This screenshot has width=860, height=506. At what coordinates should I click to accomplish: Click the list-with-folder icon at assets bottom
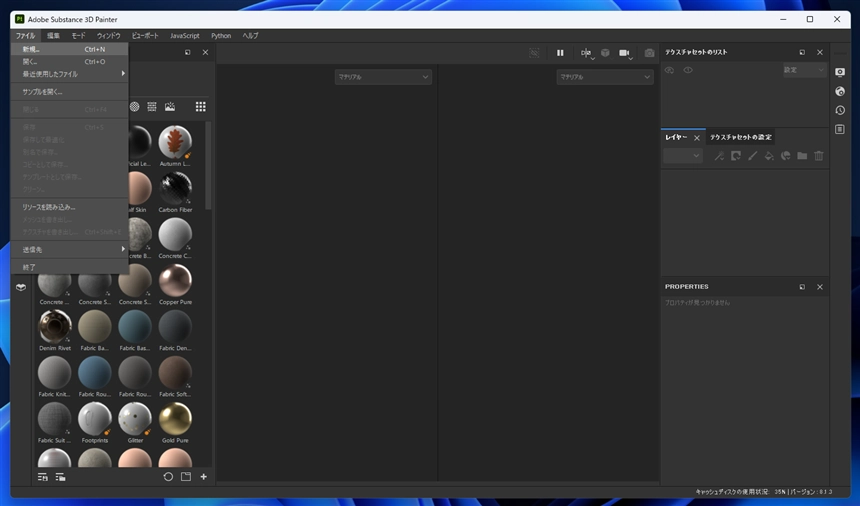pos(60,477)
